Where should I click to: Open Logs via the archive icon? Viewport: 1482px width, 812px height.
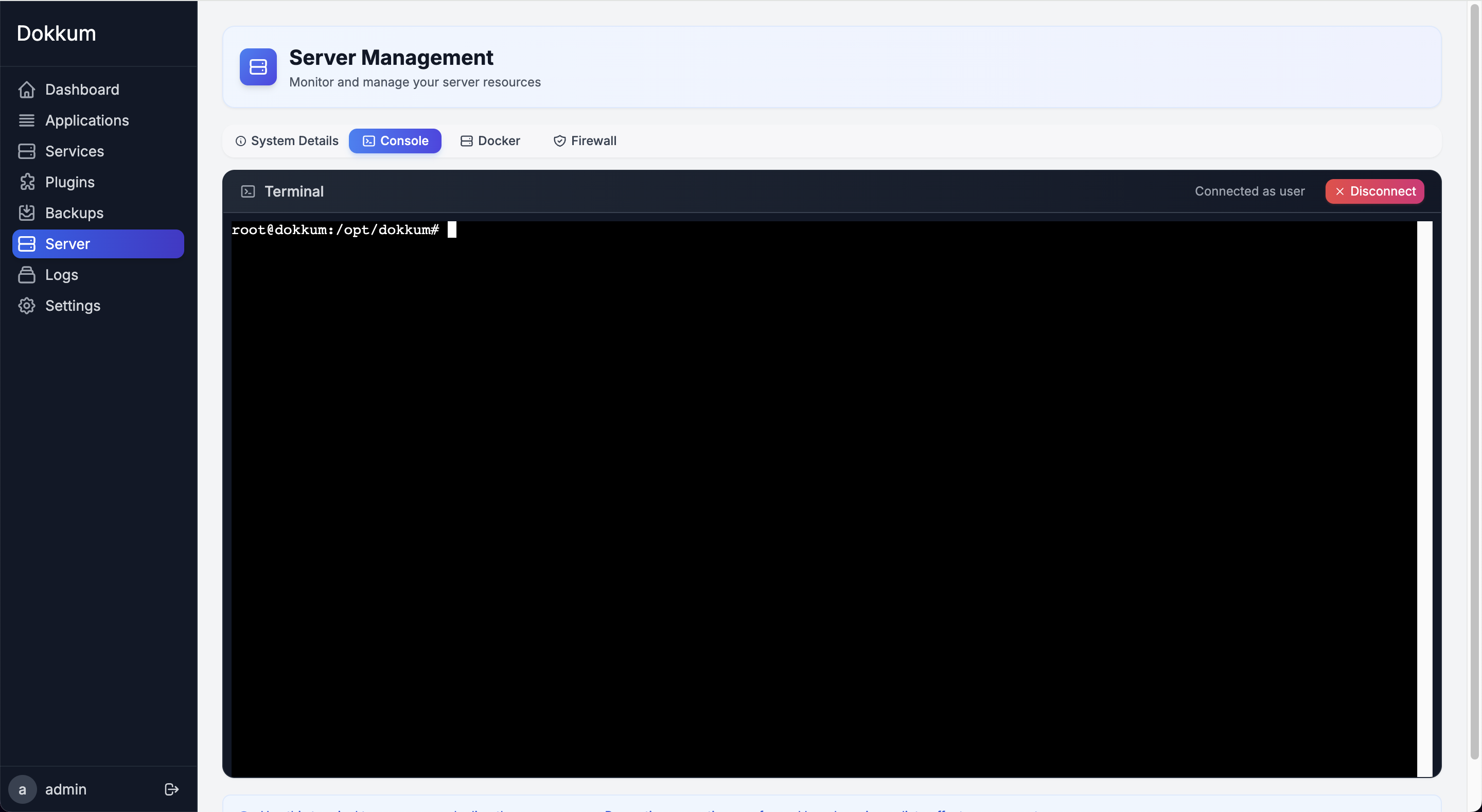pos(27,274)
